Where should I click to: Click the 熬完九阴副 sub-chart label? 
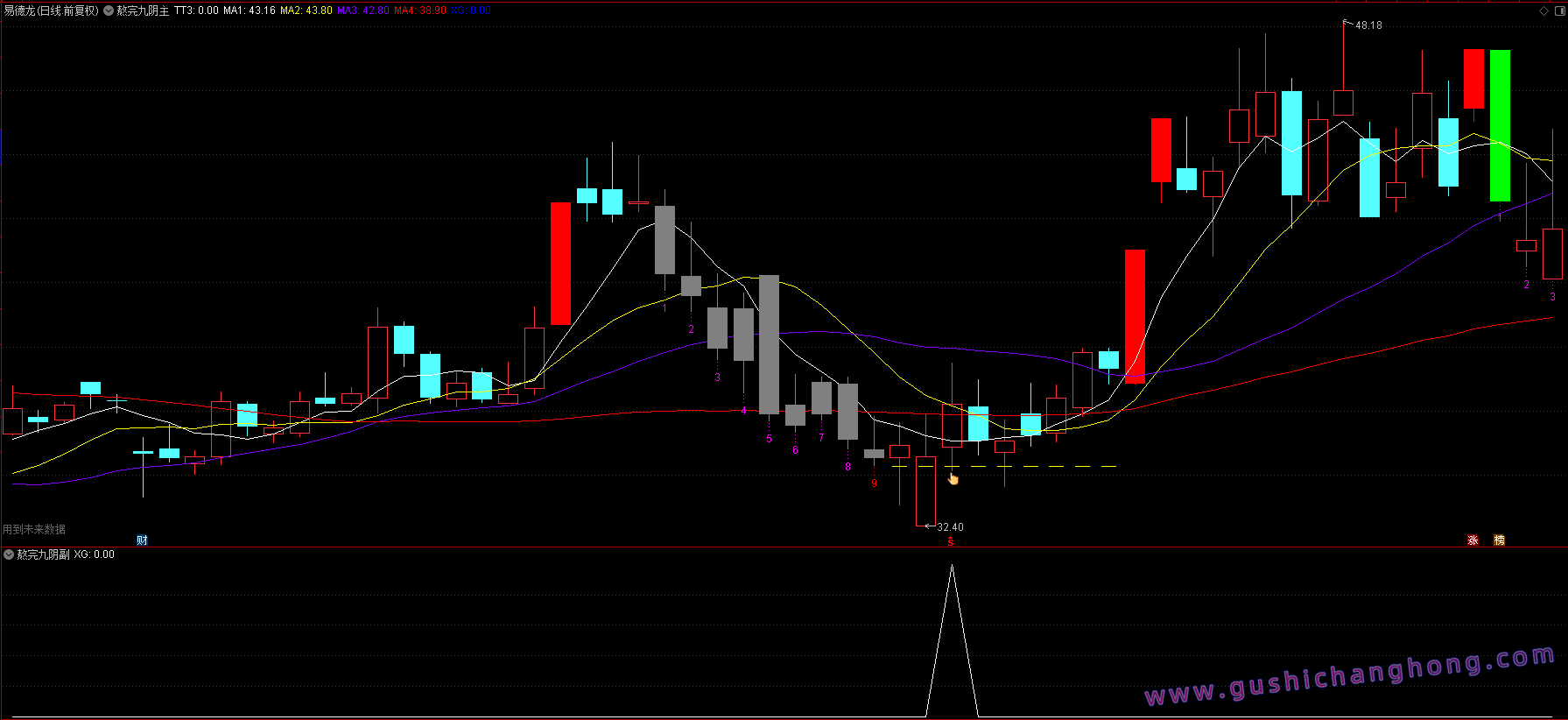tap(43, 554)
